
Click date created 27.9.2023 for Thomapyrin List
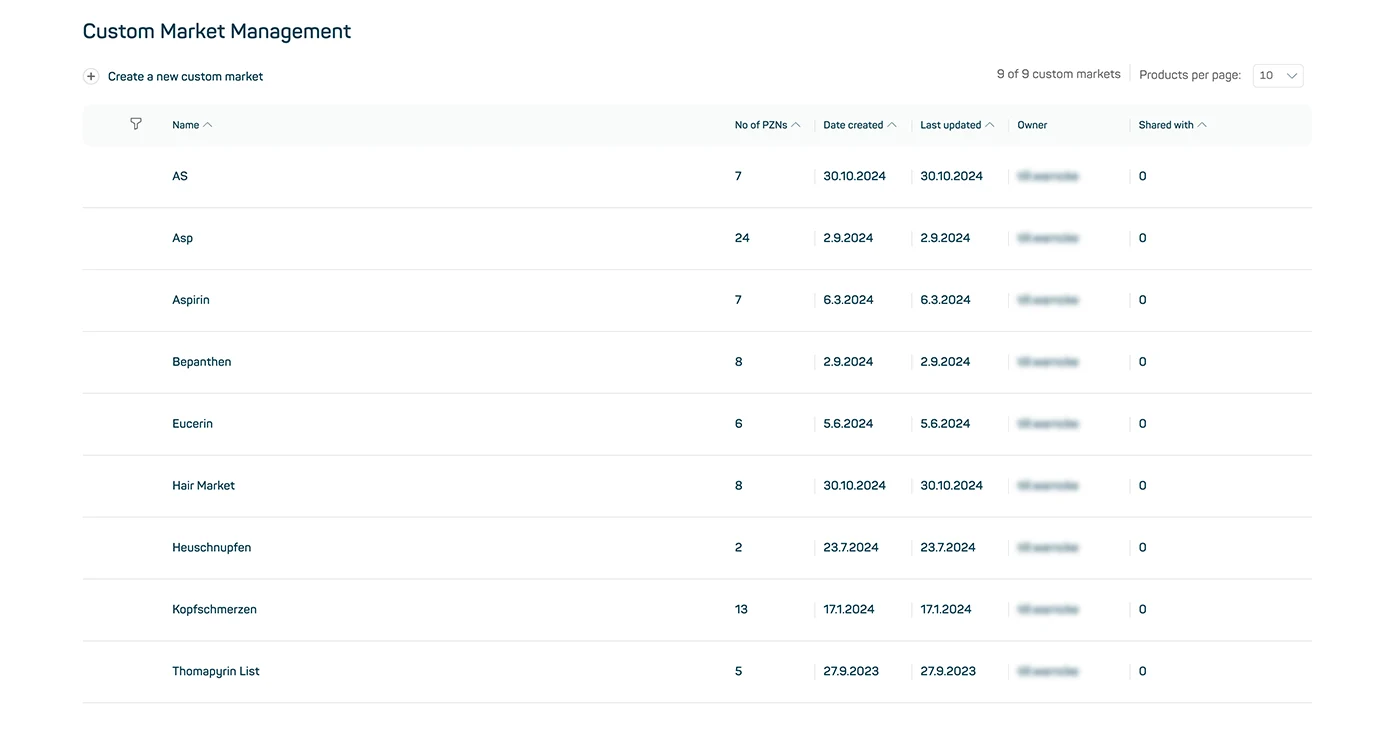[x=851, y=672]
